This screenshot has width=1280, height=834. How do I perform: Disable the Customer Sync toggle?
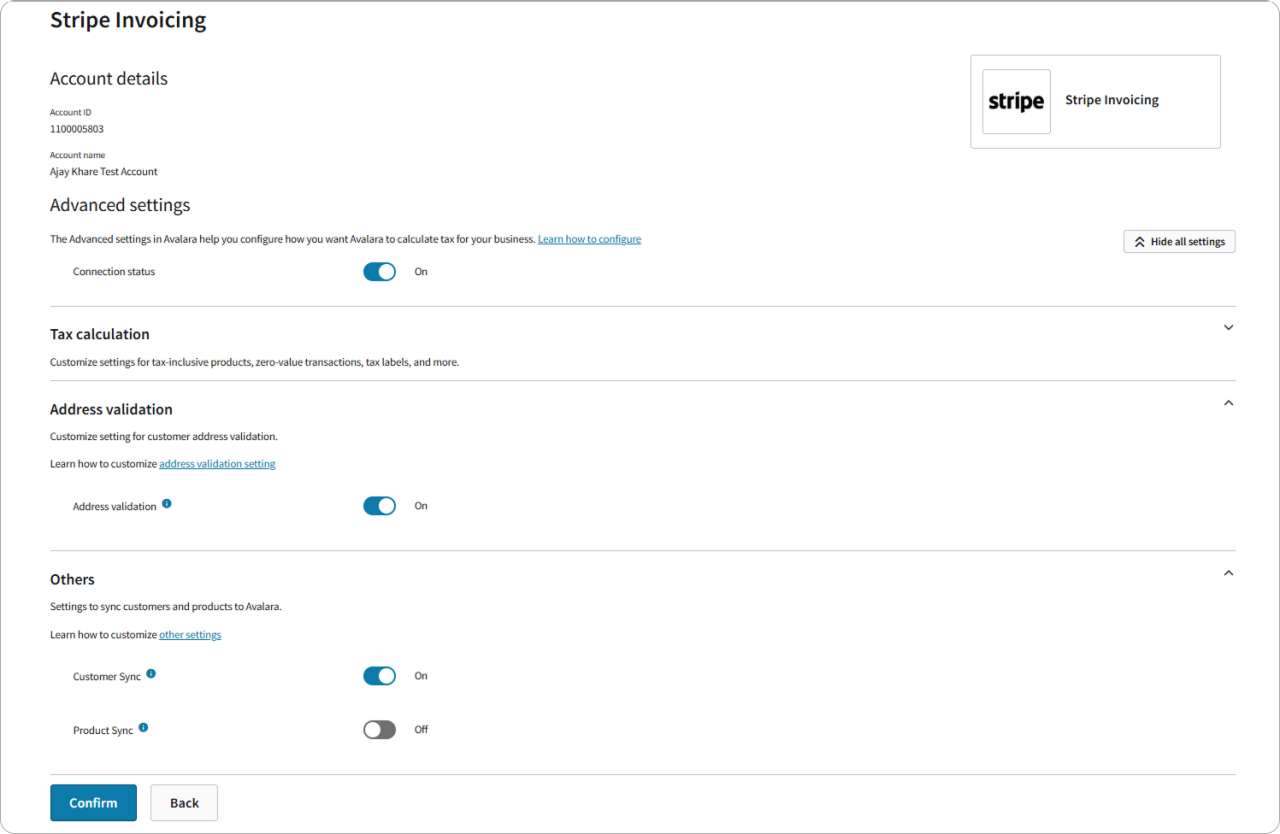(x=379, y=676)
